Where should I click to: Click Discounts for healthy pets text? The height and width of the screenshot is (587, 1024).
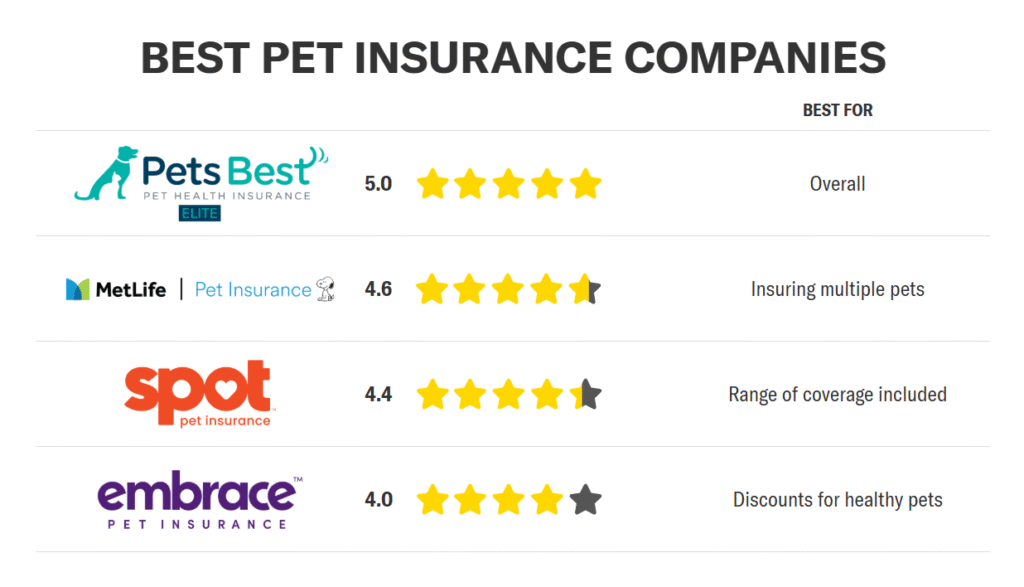pos(837,500)
